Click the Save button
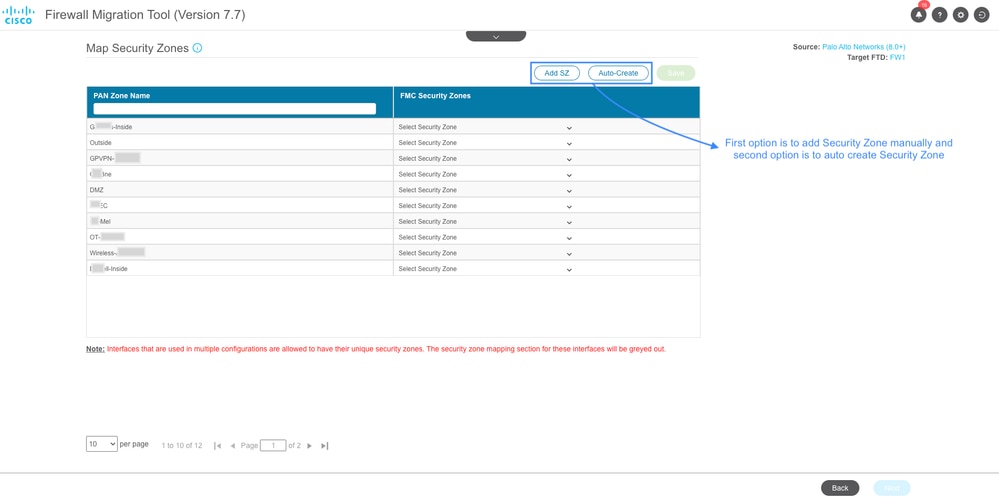 point(676,73)
